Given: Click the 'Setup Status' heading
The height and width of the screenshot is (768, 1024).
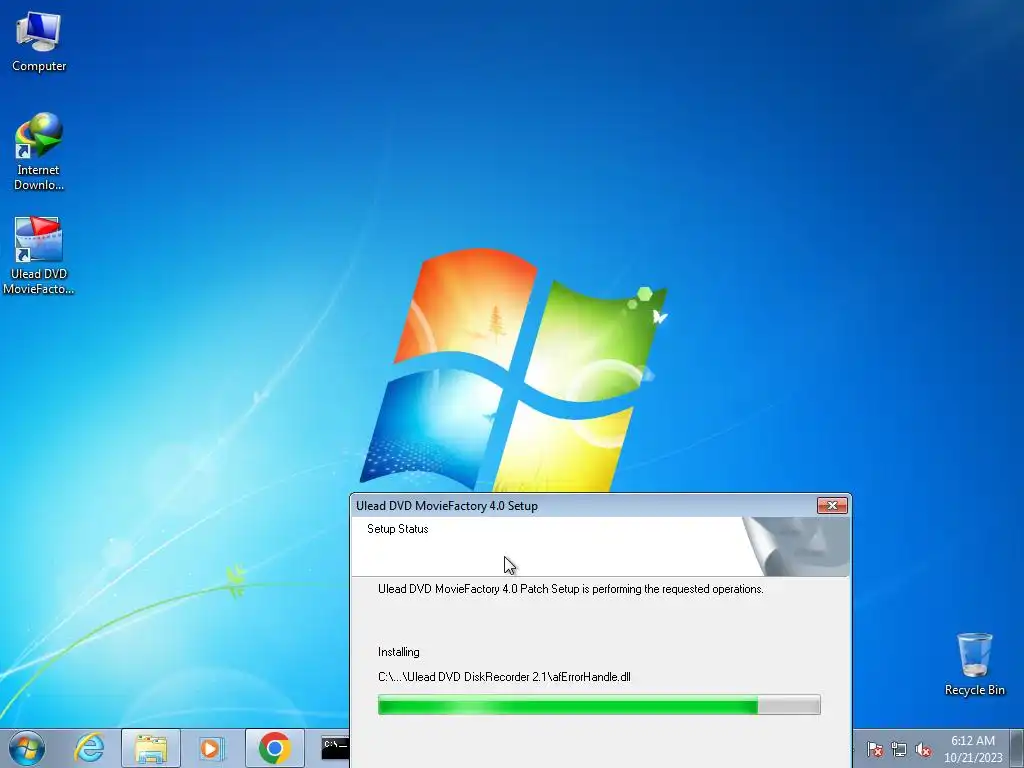Looking at the screenshot, I should [x=398, y=529].
